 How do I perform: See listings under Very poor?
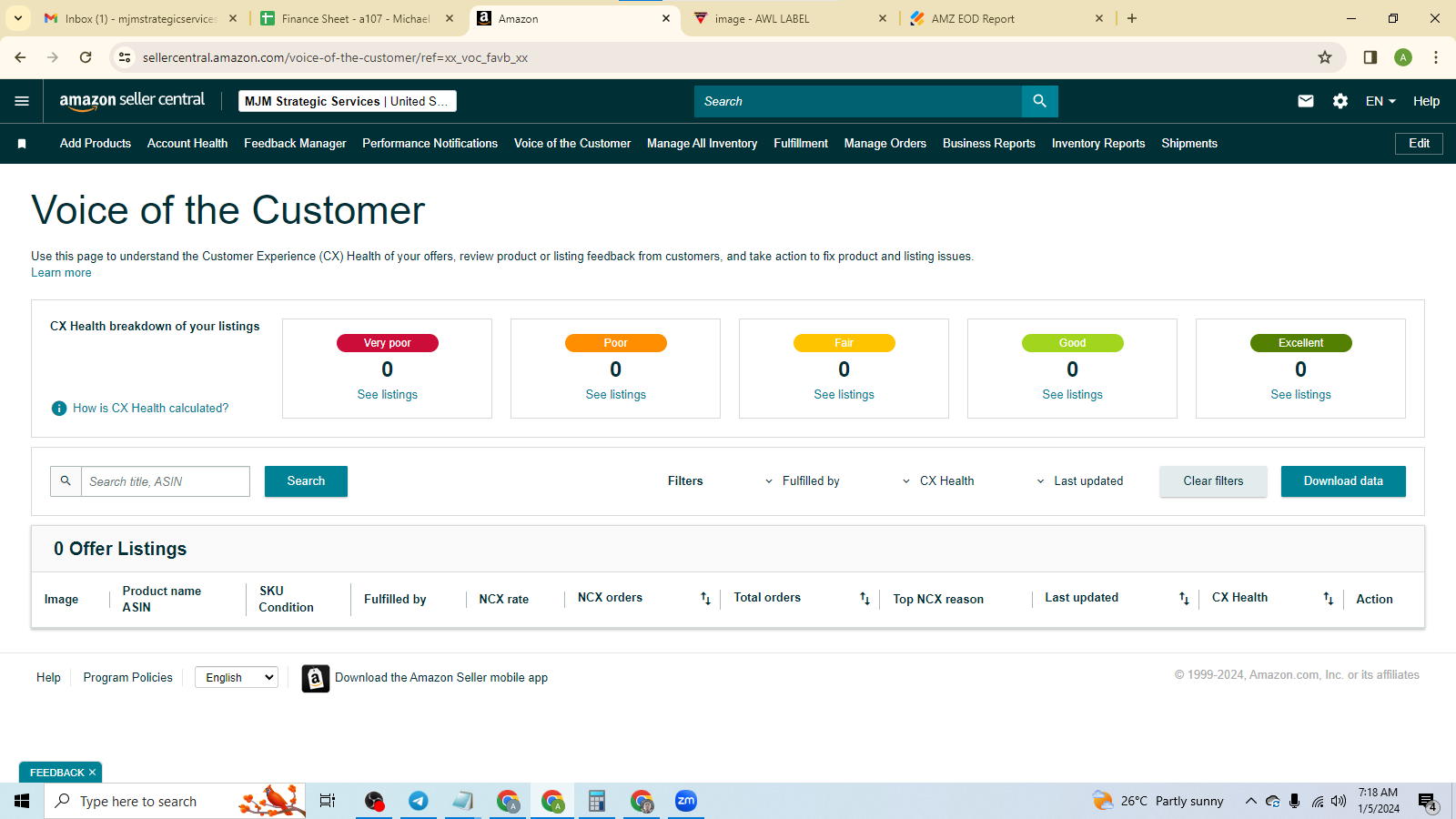[388, 395]
